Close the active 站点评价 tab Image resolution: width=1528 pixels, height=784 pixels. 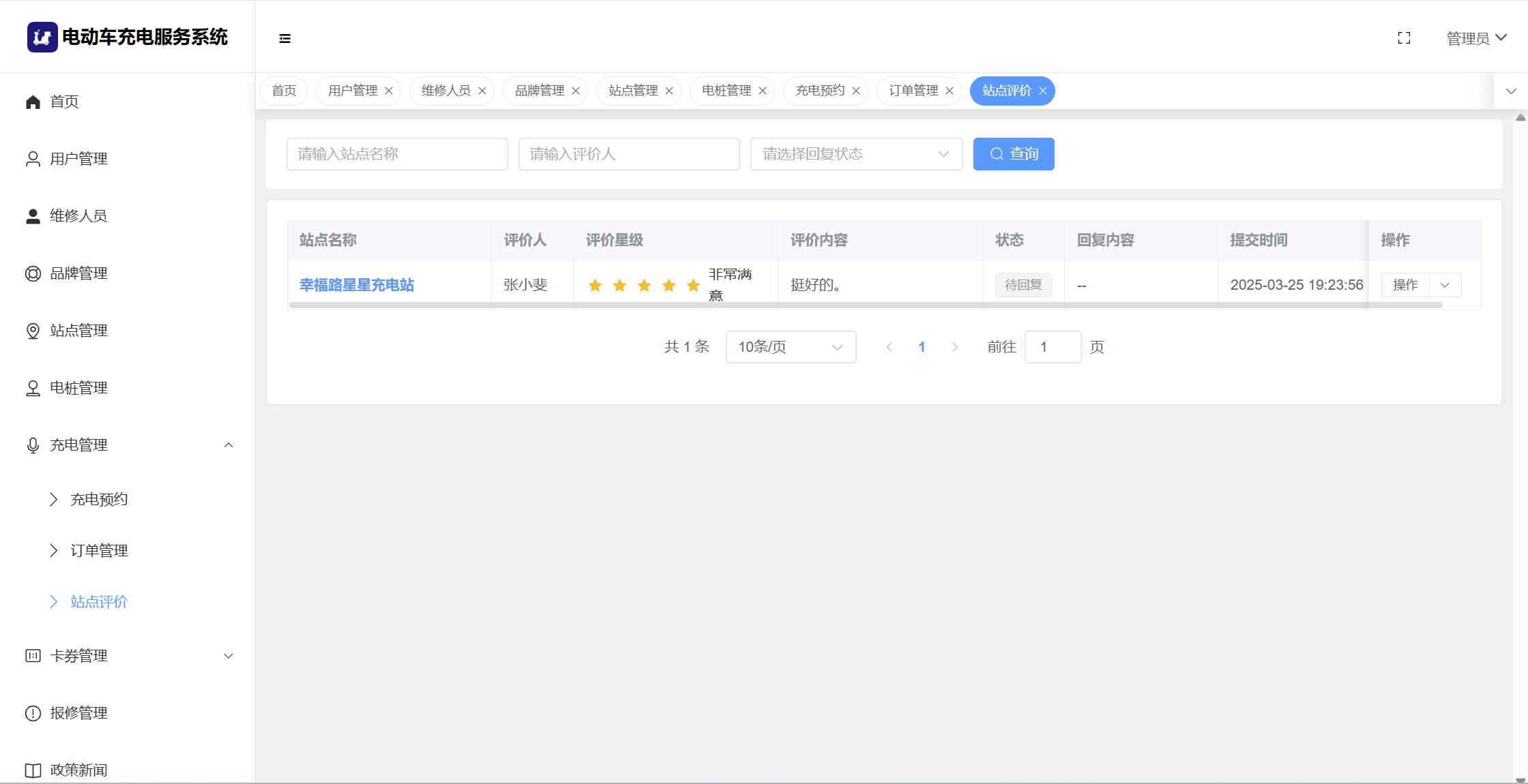tap(1043, 91)
